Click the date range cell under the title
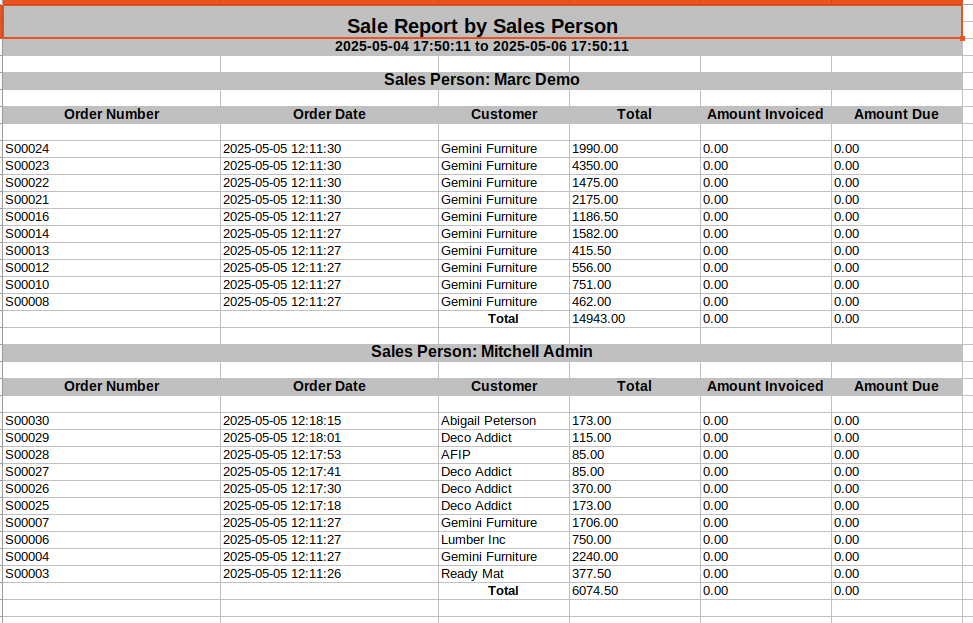 (x=482, y=47)
